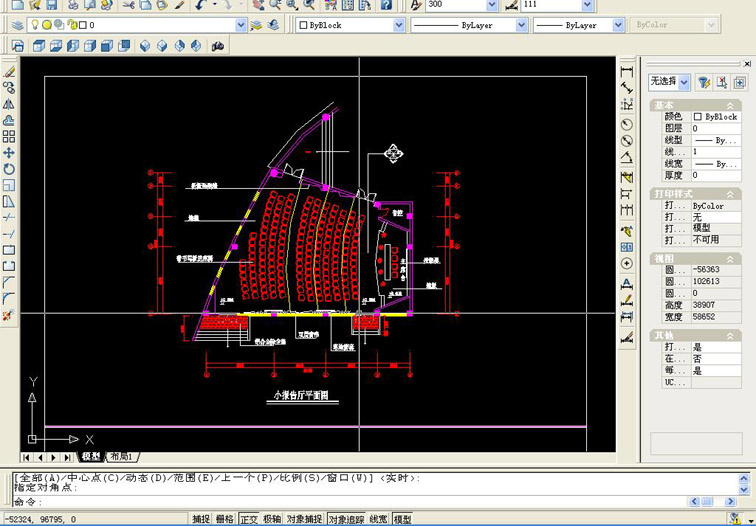This screenshot has height=526, width=756.
Task: Switch to the 模型 model tab
Action: [92, 456]
